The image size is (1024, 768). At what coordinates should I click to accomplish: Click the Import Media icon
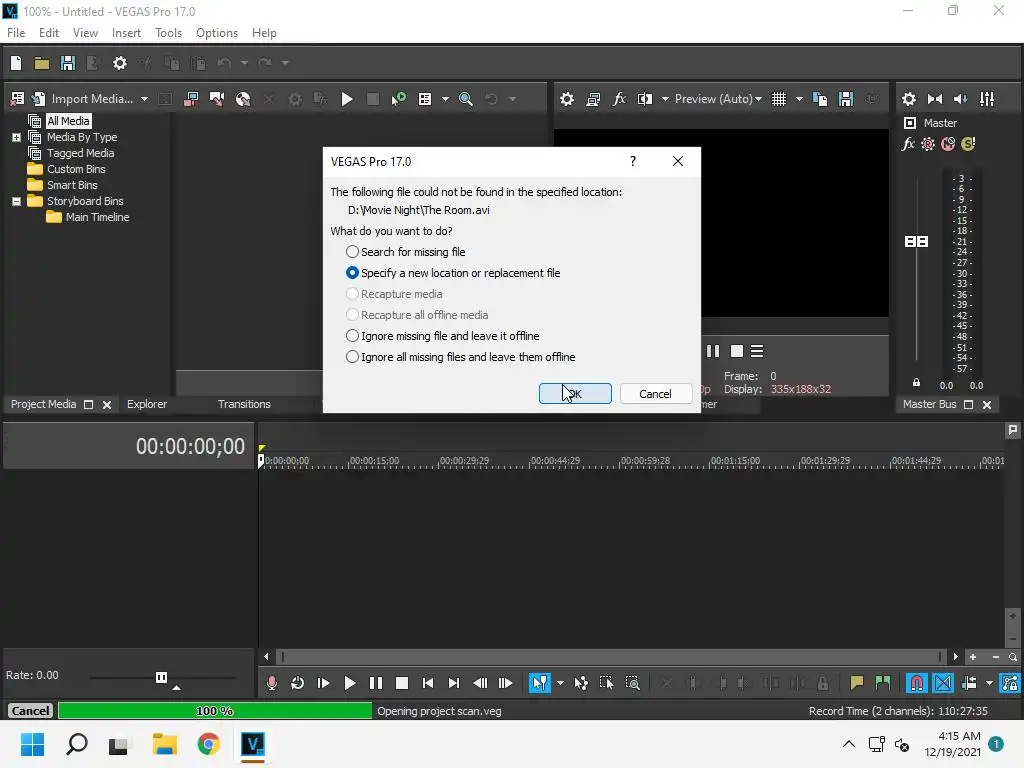click(39, 99)
